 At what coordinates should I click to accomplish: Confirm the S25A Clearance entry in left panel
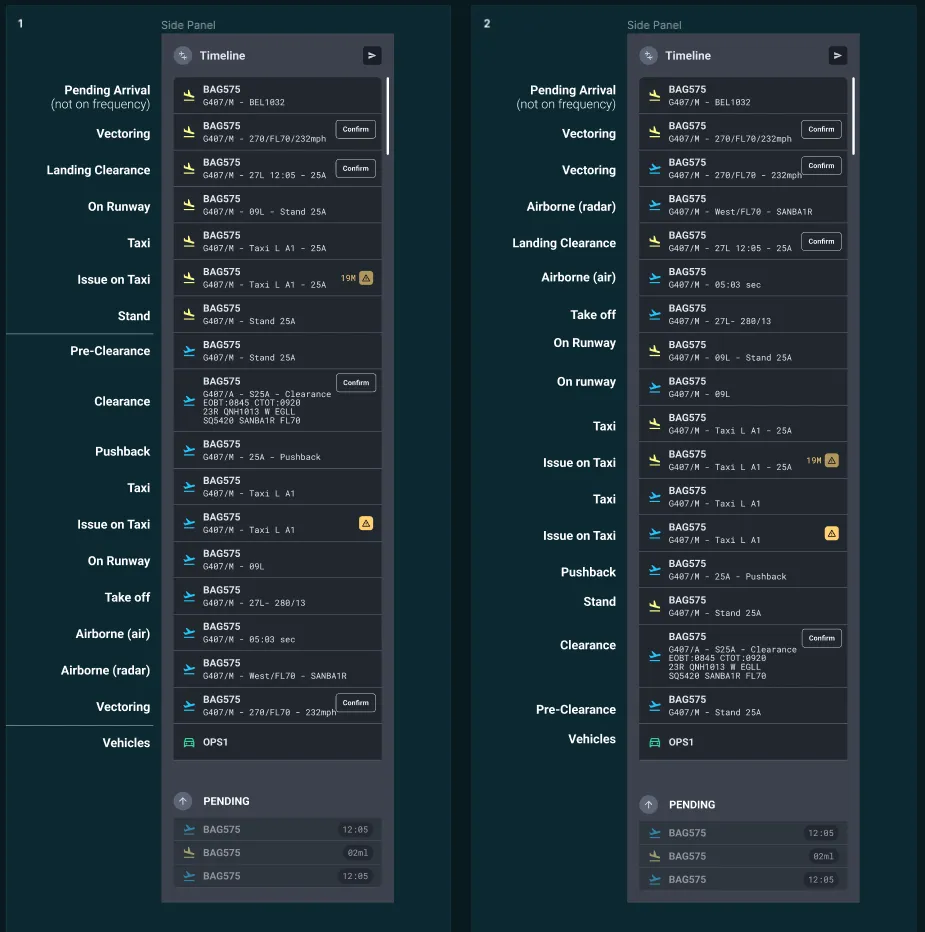(356, 382)
